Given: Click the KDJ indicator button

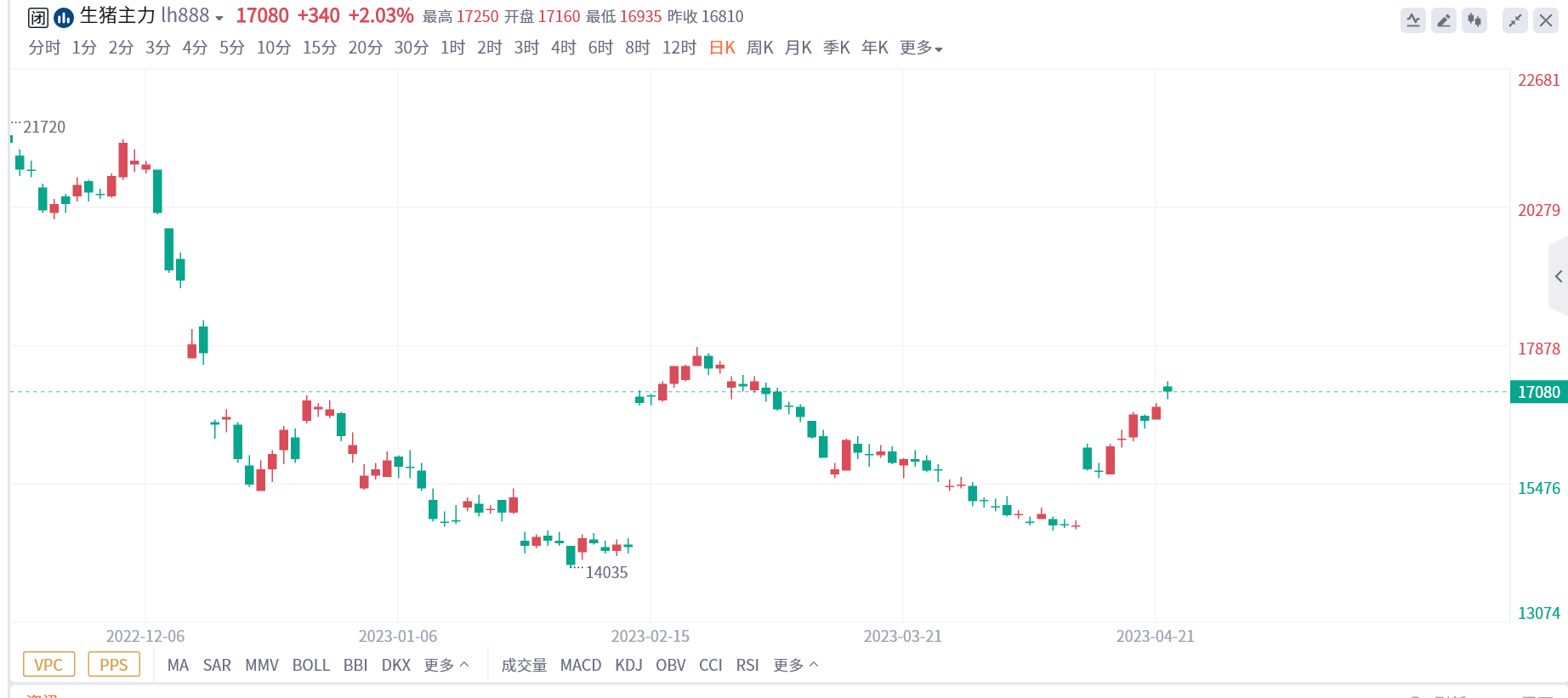Looking at the screenshot, I should [628, 665].
